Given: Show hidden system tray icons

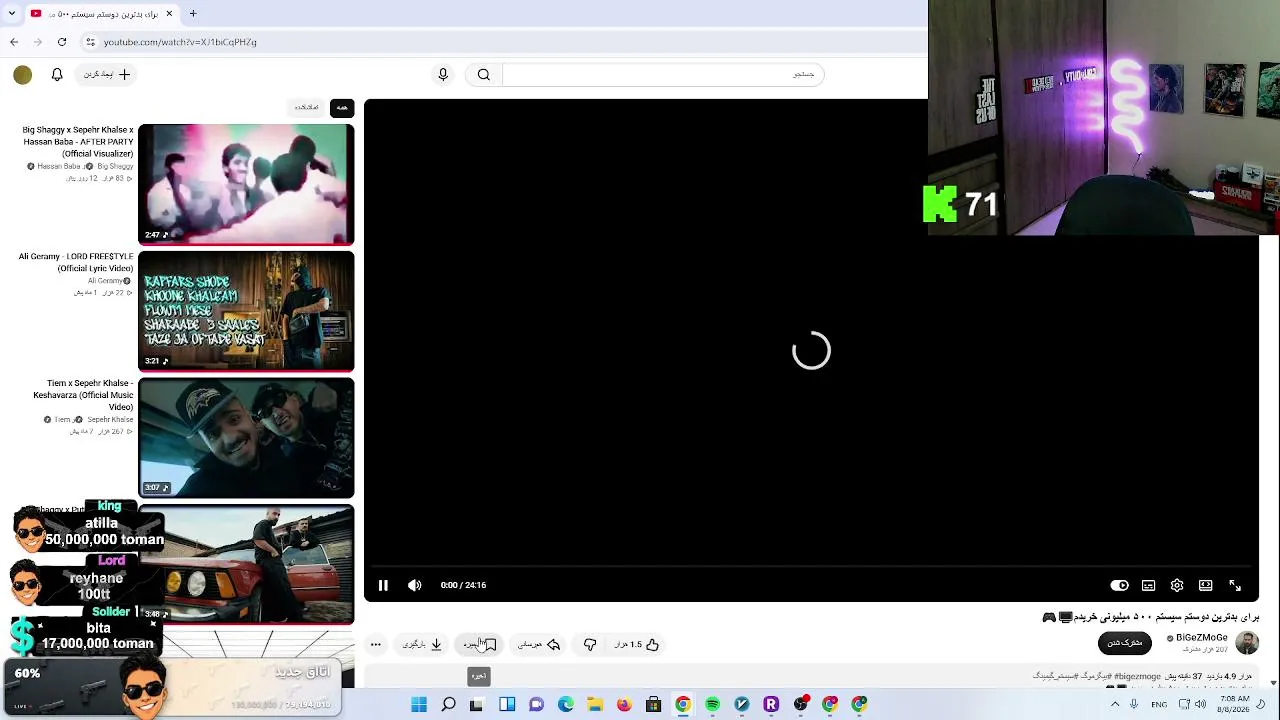Looking at the screenshot, I should click(1115, 705).
